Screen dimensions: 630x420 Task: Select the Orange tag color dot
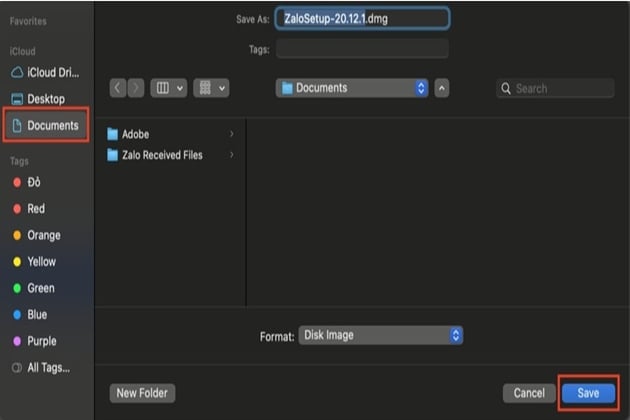(17, 235)
